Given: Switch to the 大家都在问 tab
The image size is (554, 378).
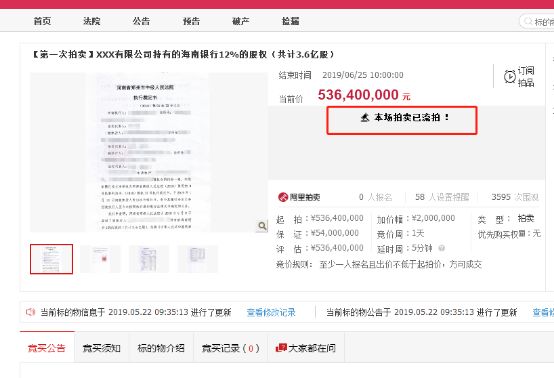Looking at the screenshot, I should 306,348.
